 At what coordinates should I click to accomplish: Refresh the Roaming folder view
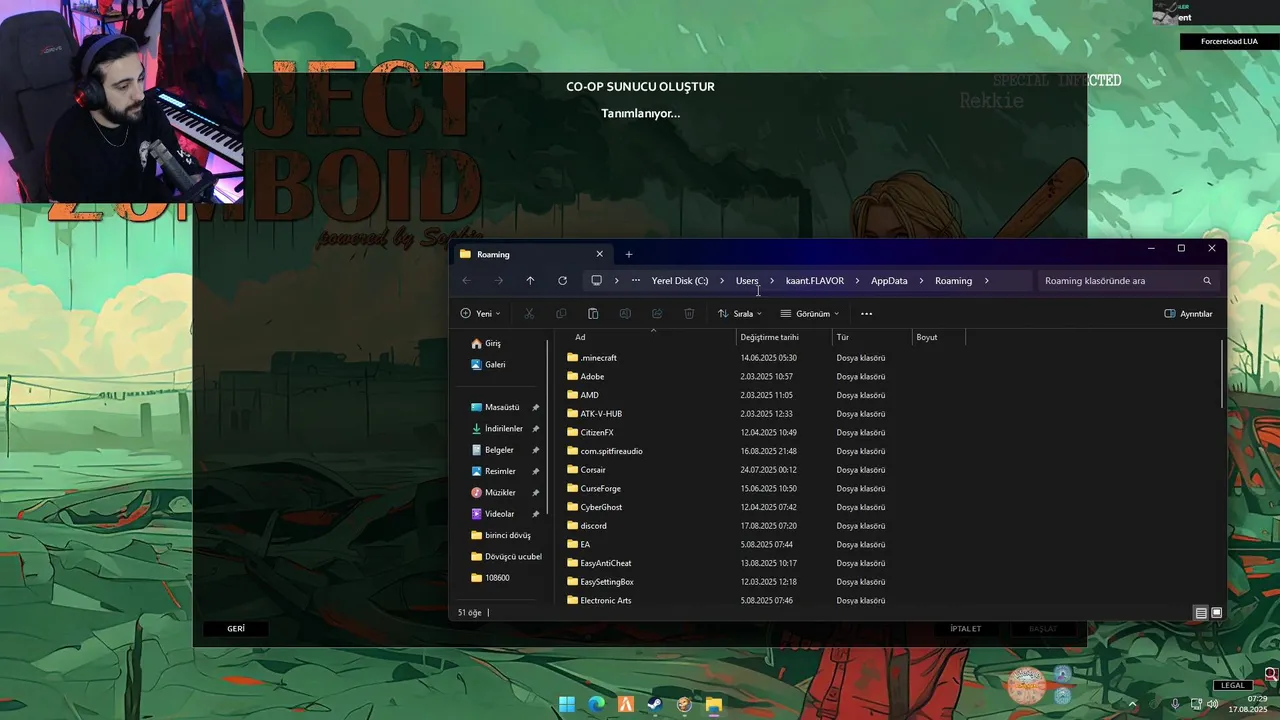pos(562,281)
